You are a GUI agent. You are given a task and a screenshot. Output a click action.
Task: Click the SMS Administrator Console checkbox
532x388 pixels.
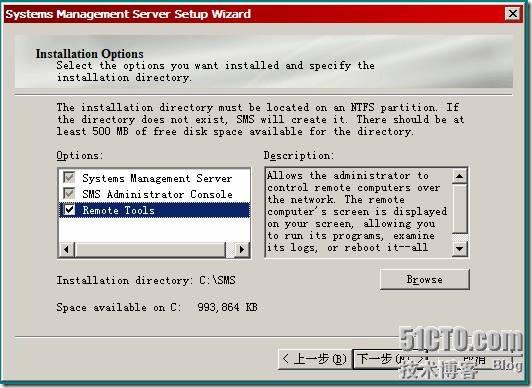point(69,193)
